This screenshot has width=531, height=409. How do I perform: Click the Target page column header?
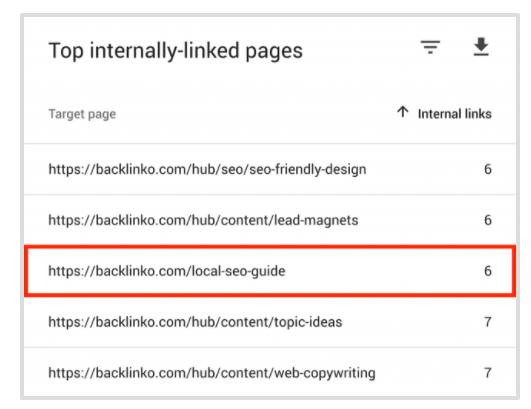pyautogui.click(x=82, y=114)
